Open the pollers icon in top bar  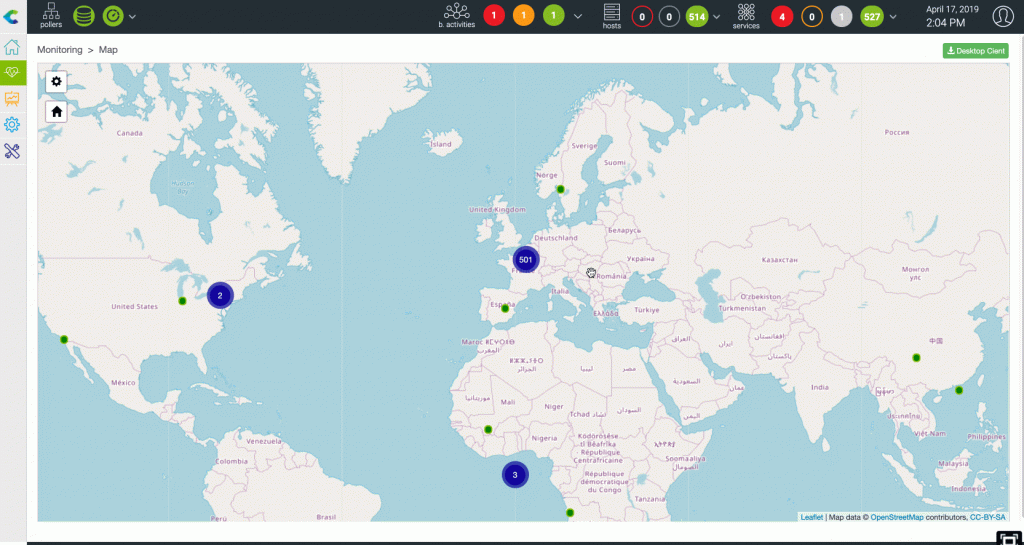pos(51,16)
